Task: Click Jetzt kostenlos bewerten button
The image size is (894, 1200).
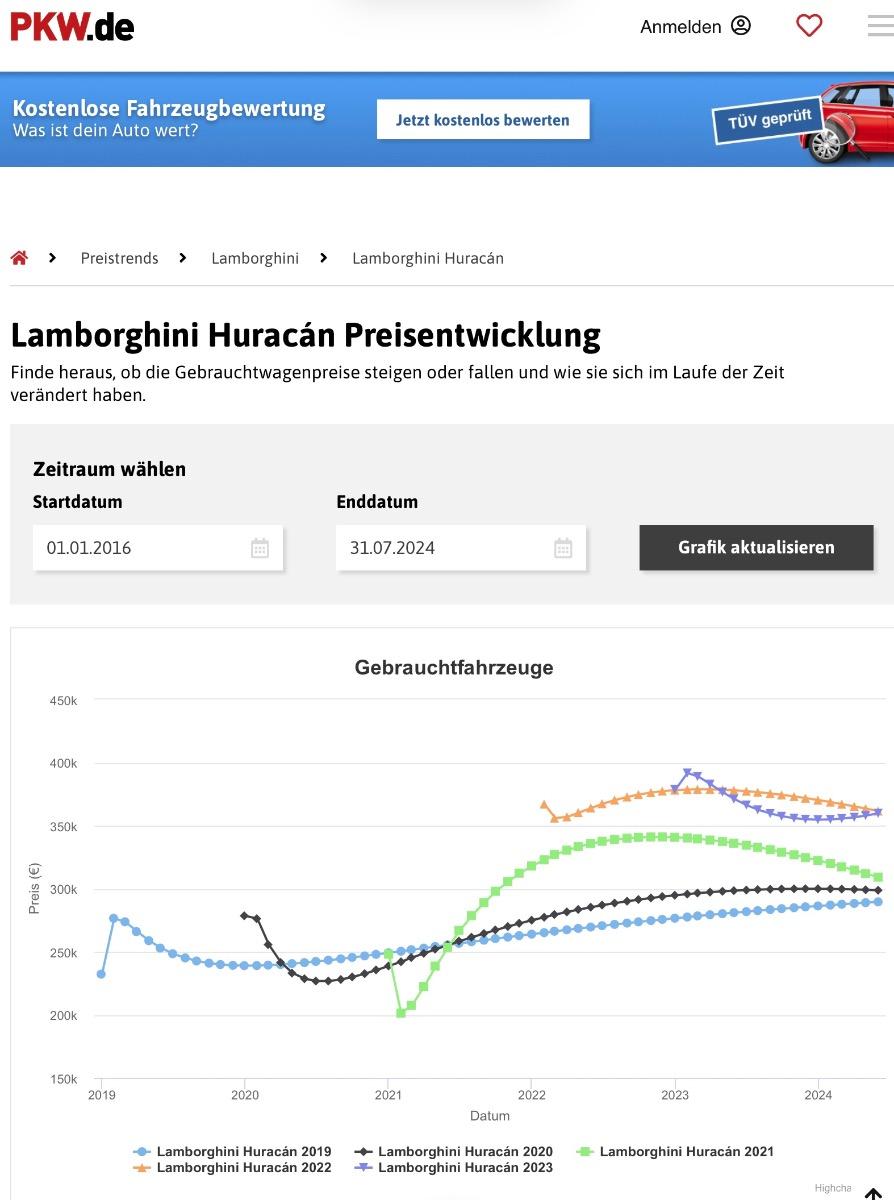Action: tap(483, 120)
